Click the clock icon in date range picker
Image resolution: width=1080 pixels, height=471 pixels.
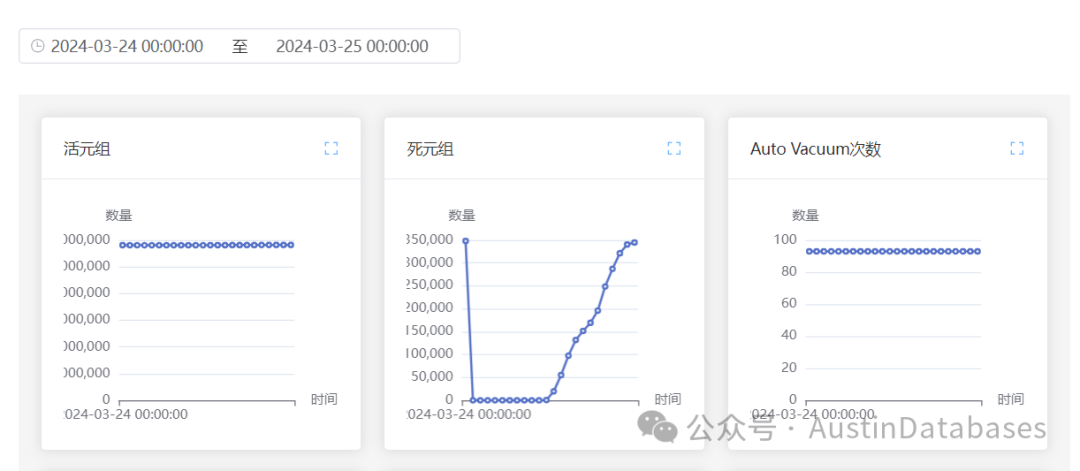38,46
